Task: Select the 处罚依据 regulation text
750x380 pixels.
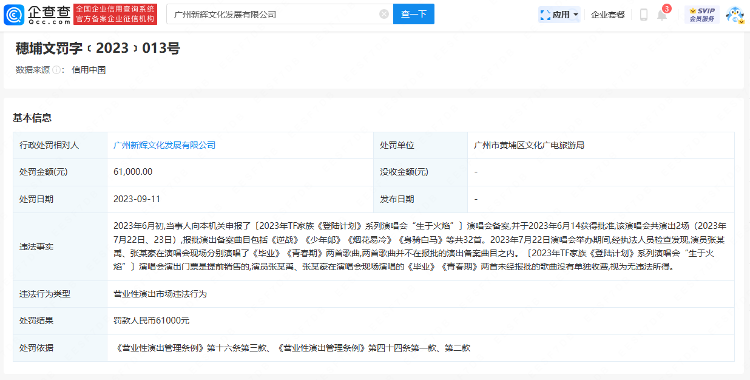Action: 292,348
